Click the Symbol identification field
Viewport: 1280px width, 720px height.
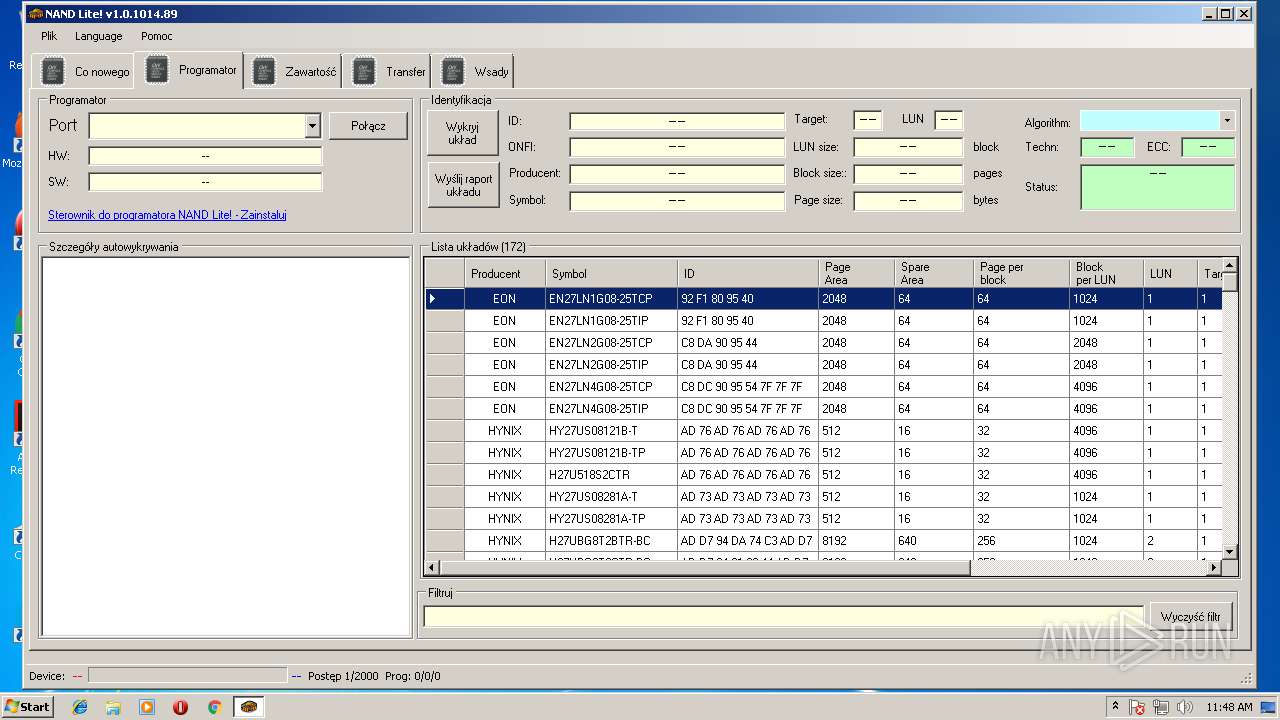click(x=677, y=201)
